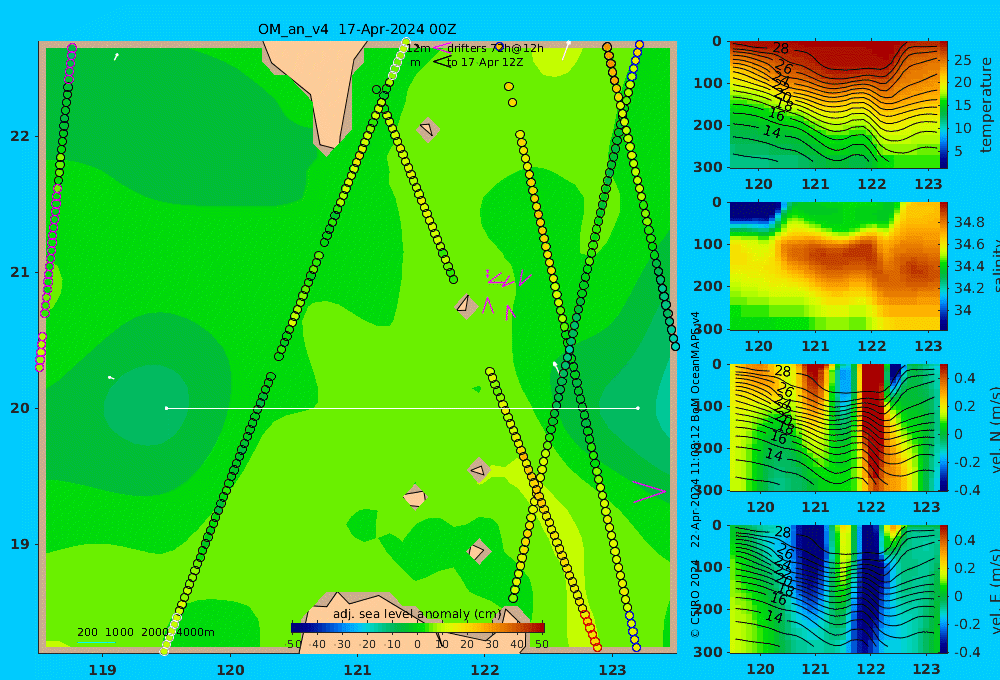Image resolution: width=1000 pixels, height=680 pixels.
Task: Click the vel. E colorbar
Action: tap(943, 589)
